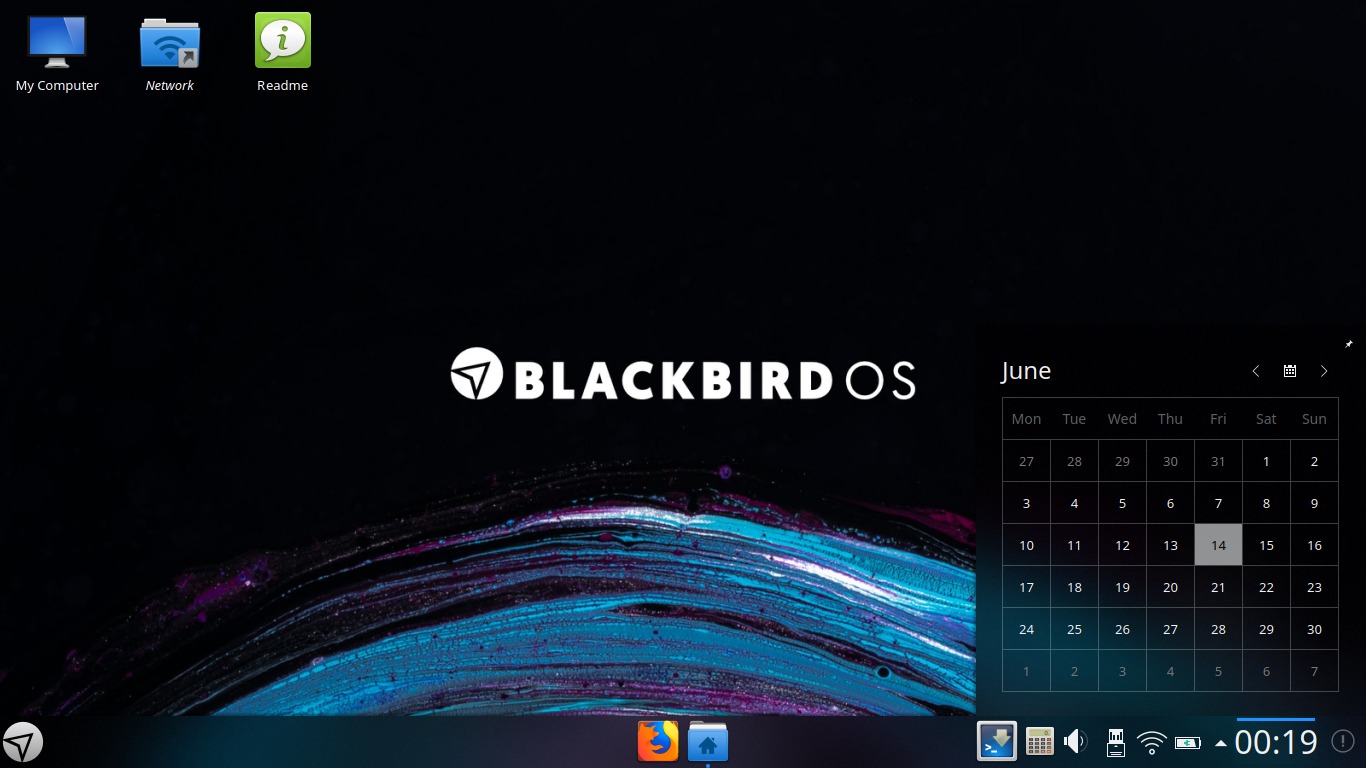Select day 13 in the calendar
This screenshot has width=1366, height=768.
click(1170, 545)
